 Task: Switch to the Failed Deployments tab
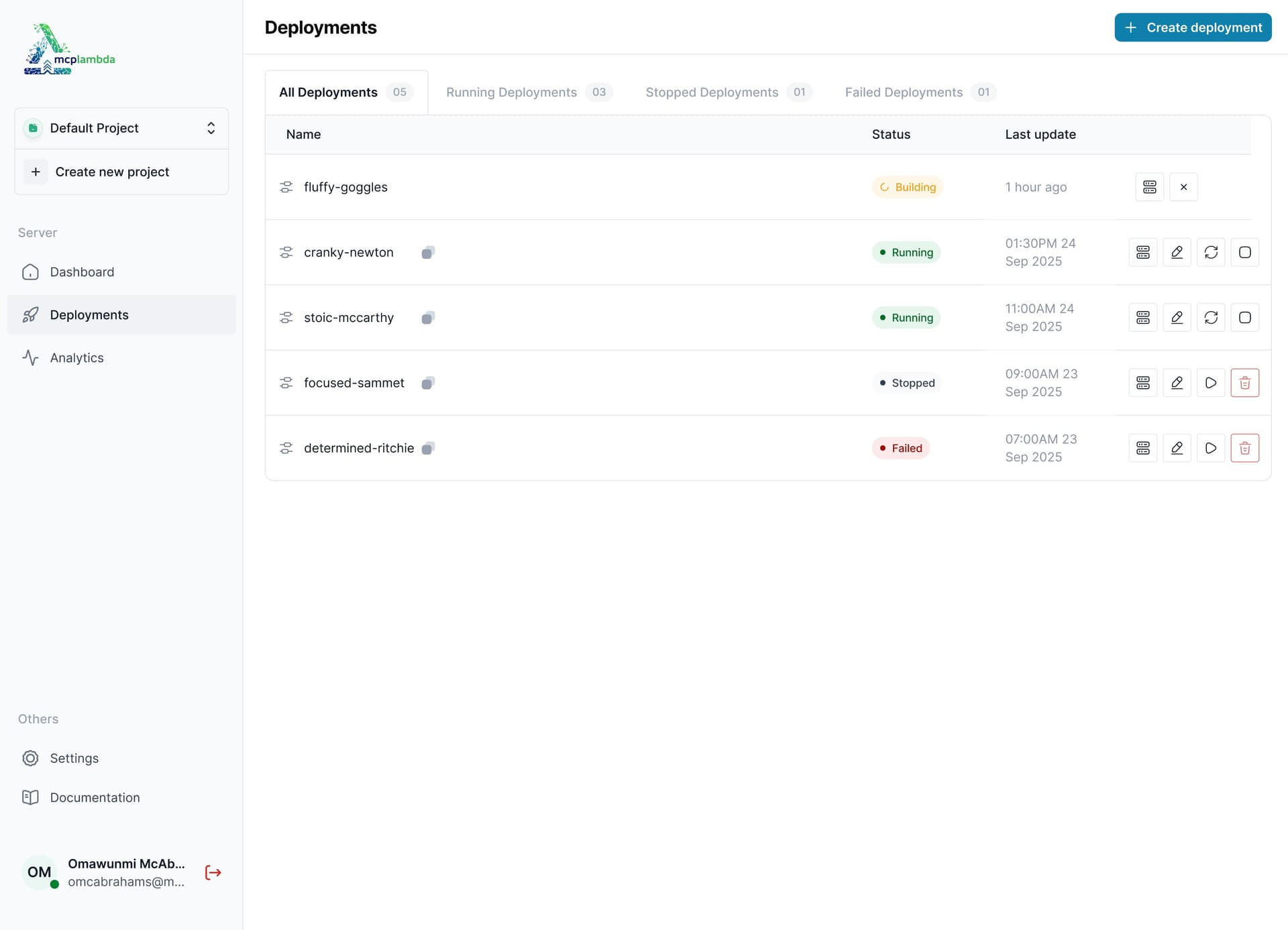click(x=903, y=92)
